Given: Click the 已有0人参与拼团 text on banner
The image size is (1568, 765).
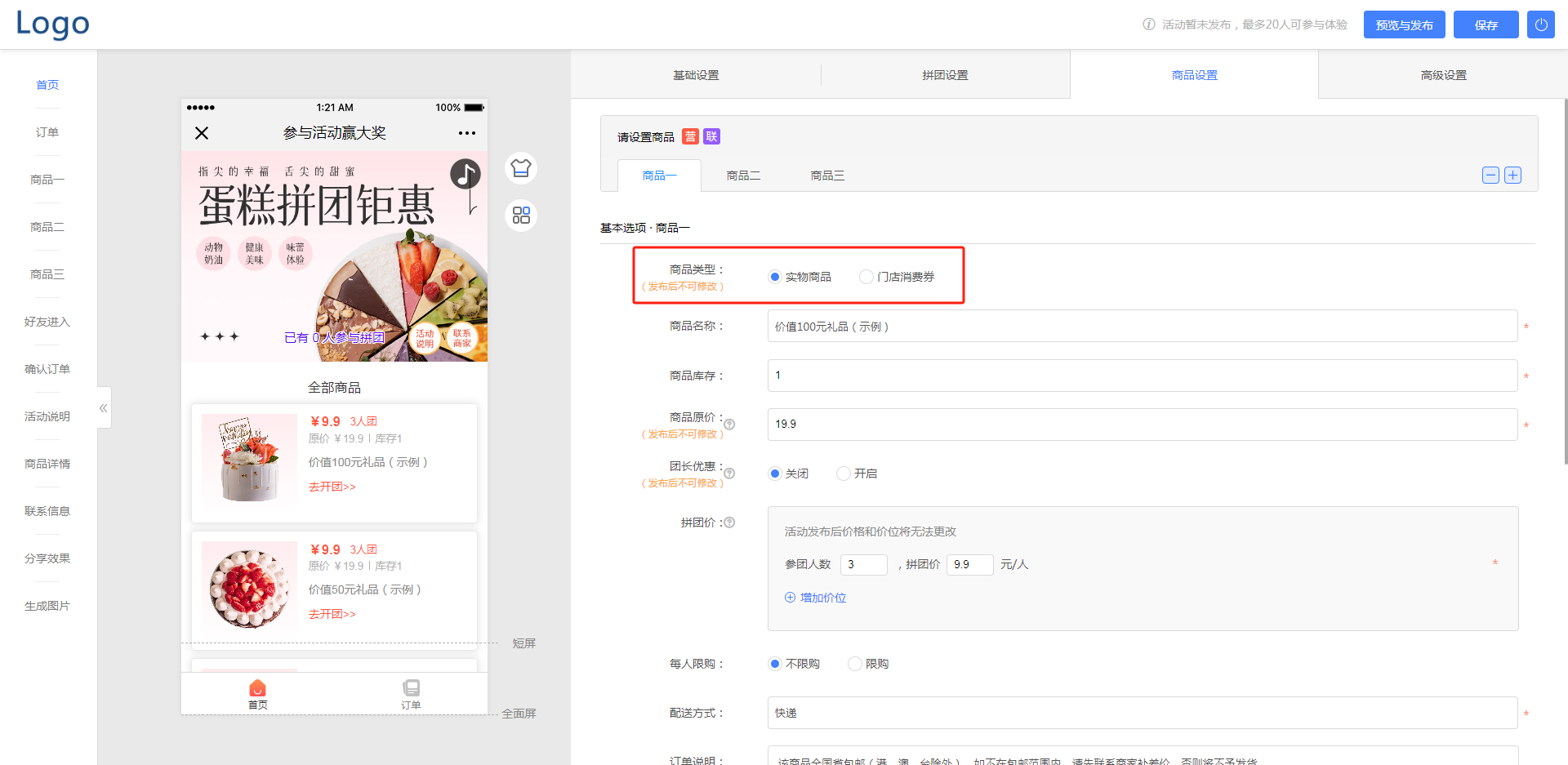Looking at the screenshot, I should [x=334, y=337].
